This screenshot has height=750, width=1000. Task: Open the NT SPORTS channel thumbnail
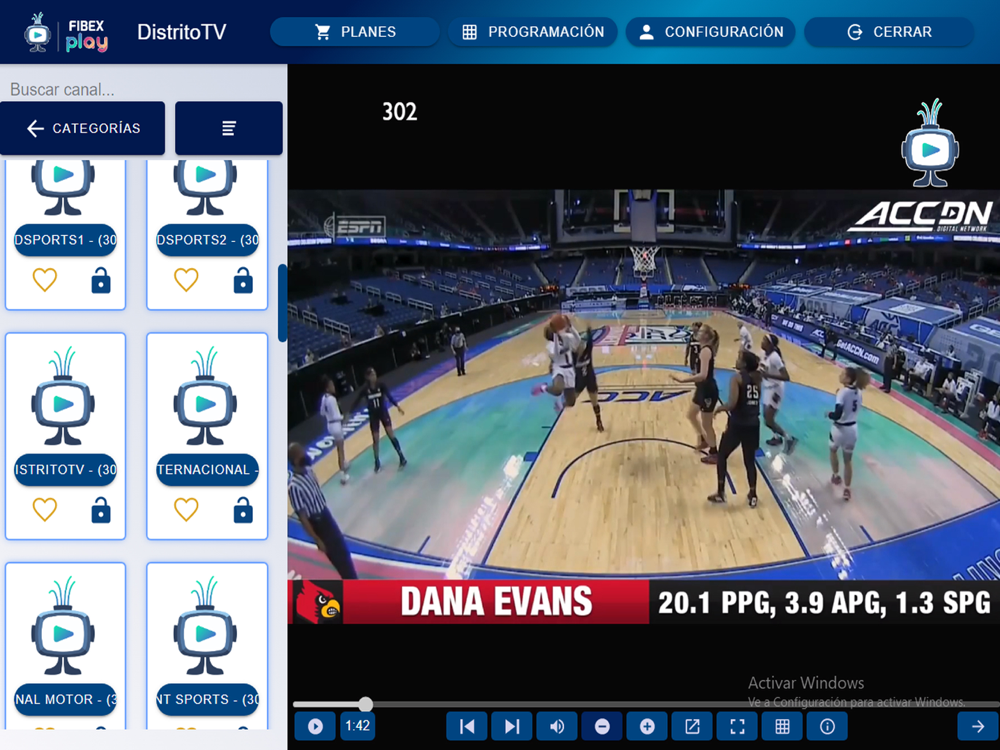pyautogui.click(x=205, y=626)
